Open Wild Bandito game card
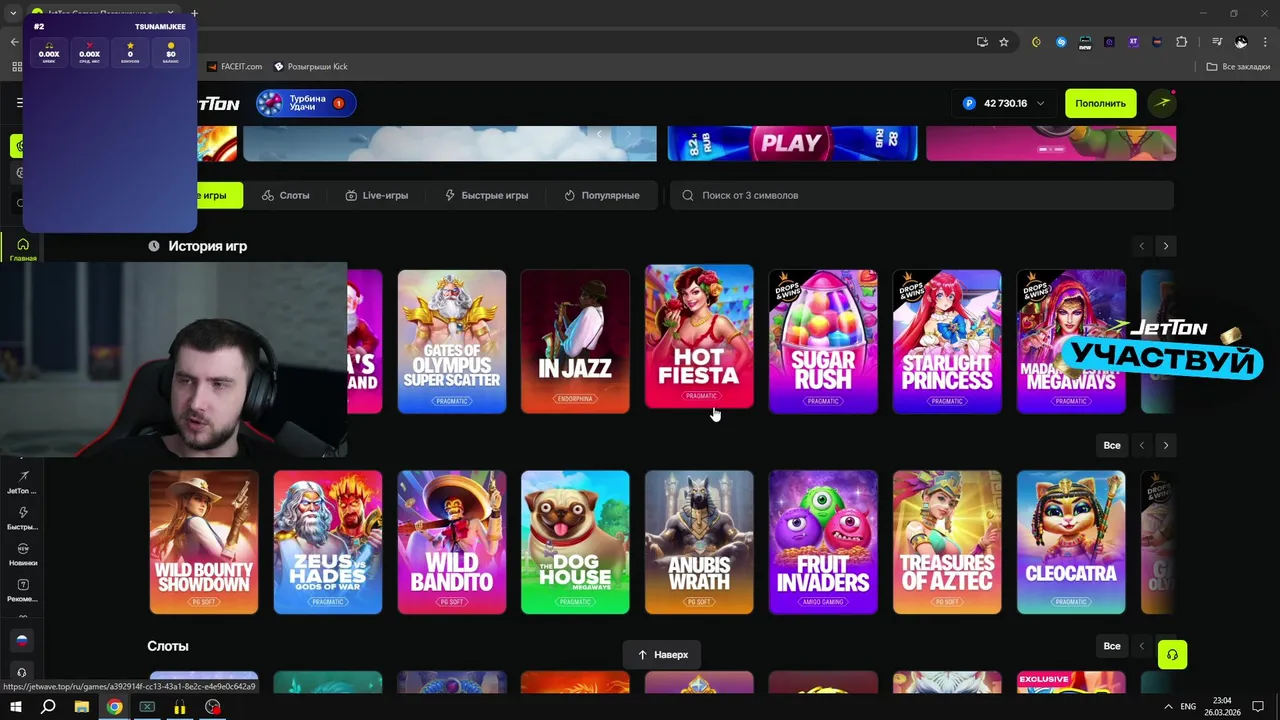 coord(452,542)
